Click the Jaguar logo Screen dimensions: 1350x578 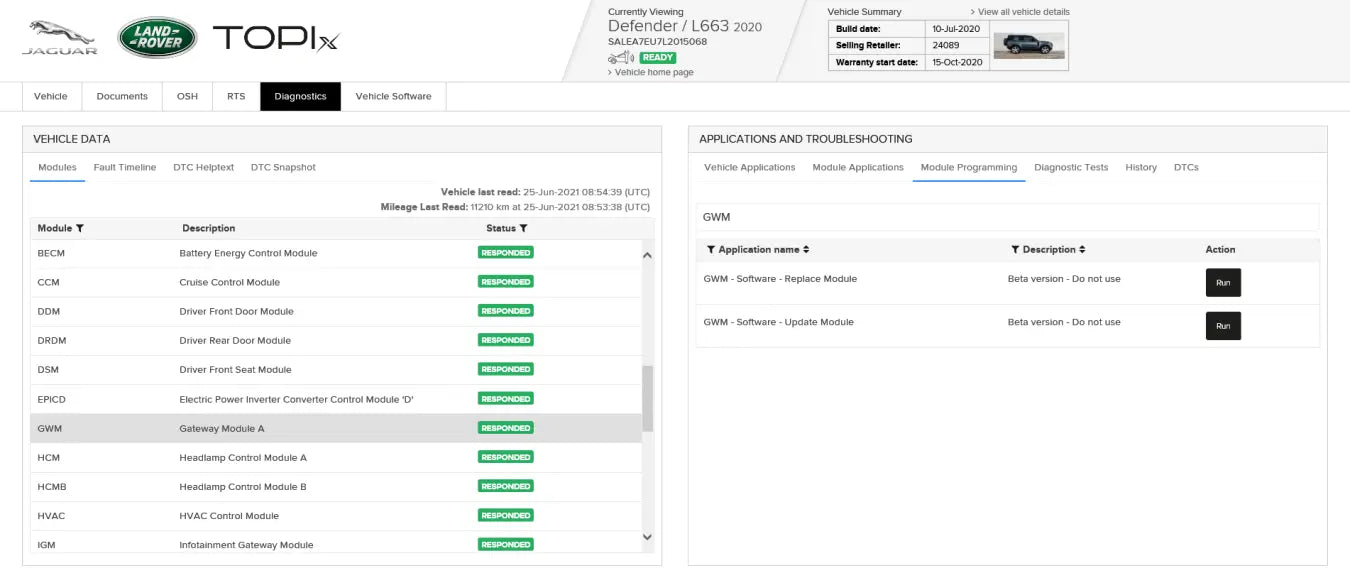coord(60,37)
